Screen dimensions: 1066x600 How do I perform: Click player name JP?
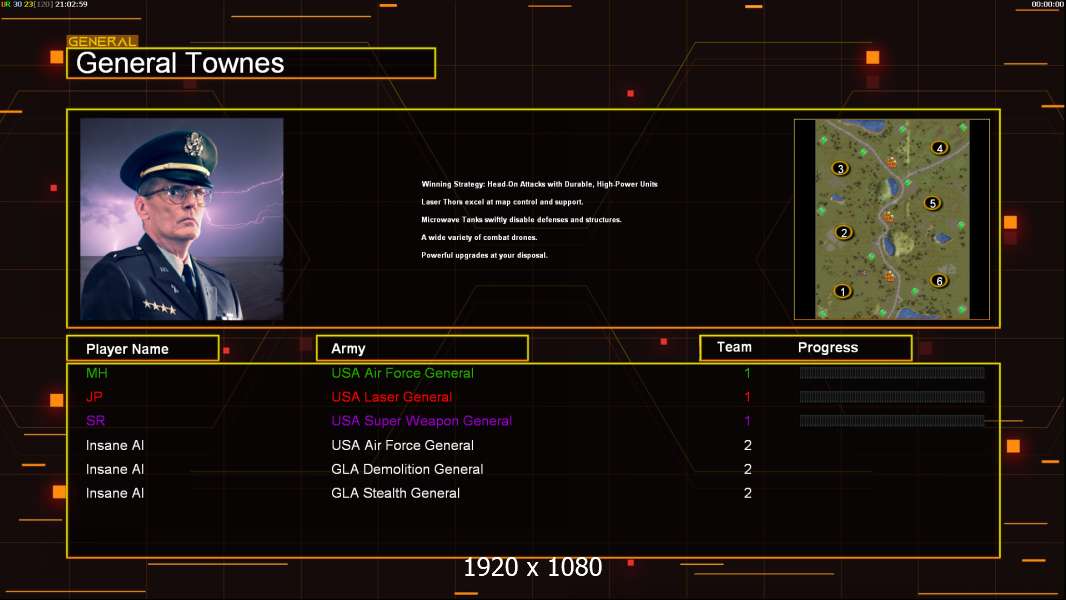[x=94, y=397]
